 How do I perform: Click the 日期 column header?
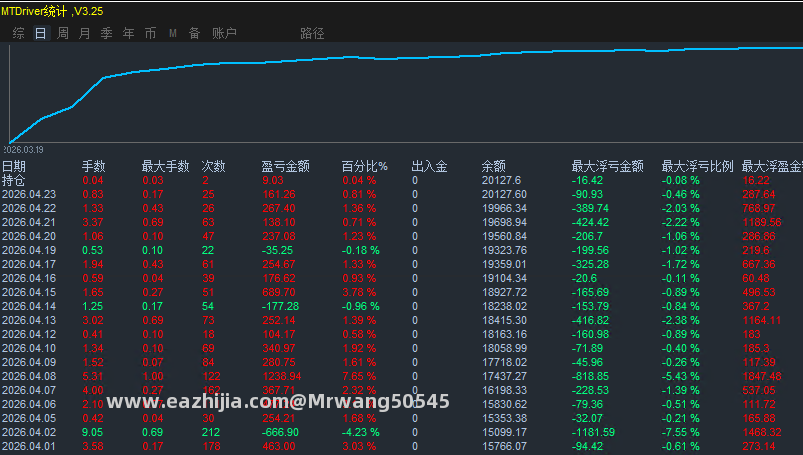click(x=14, y=166)
